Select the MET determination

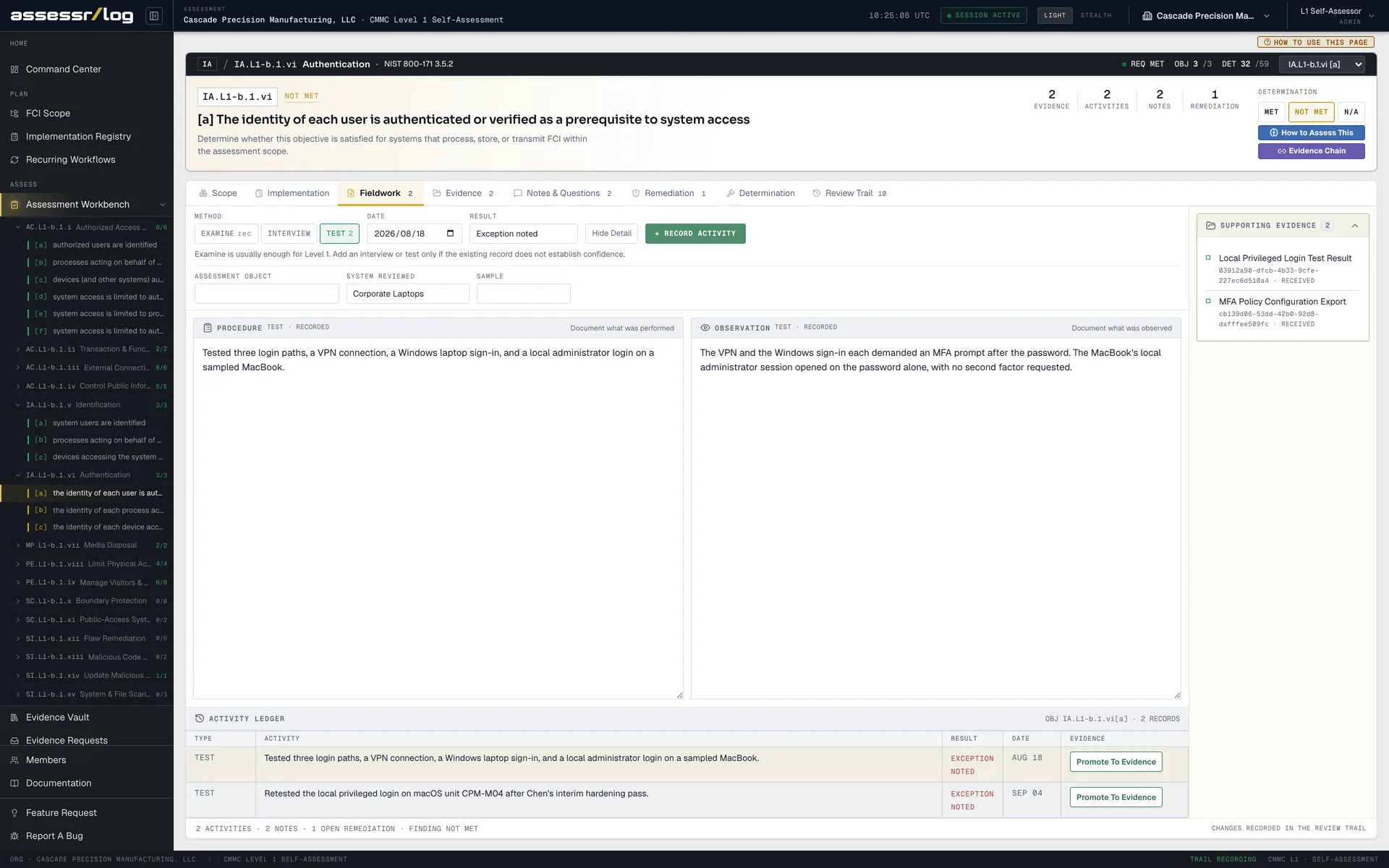click(x=1271, y=112)
